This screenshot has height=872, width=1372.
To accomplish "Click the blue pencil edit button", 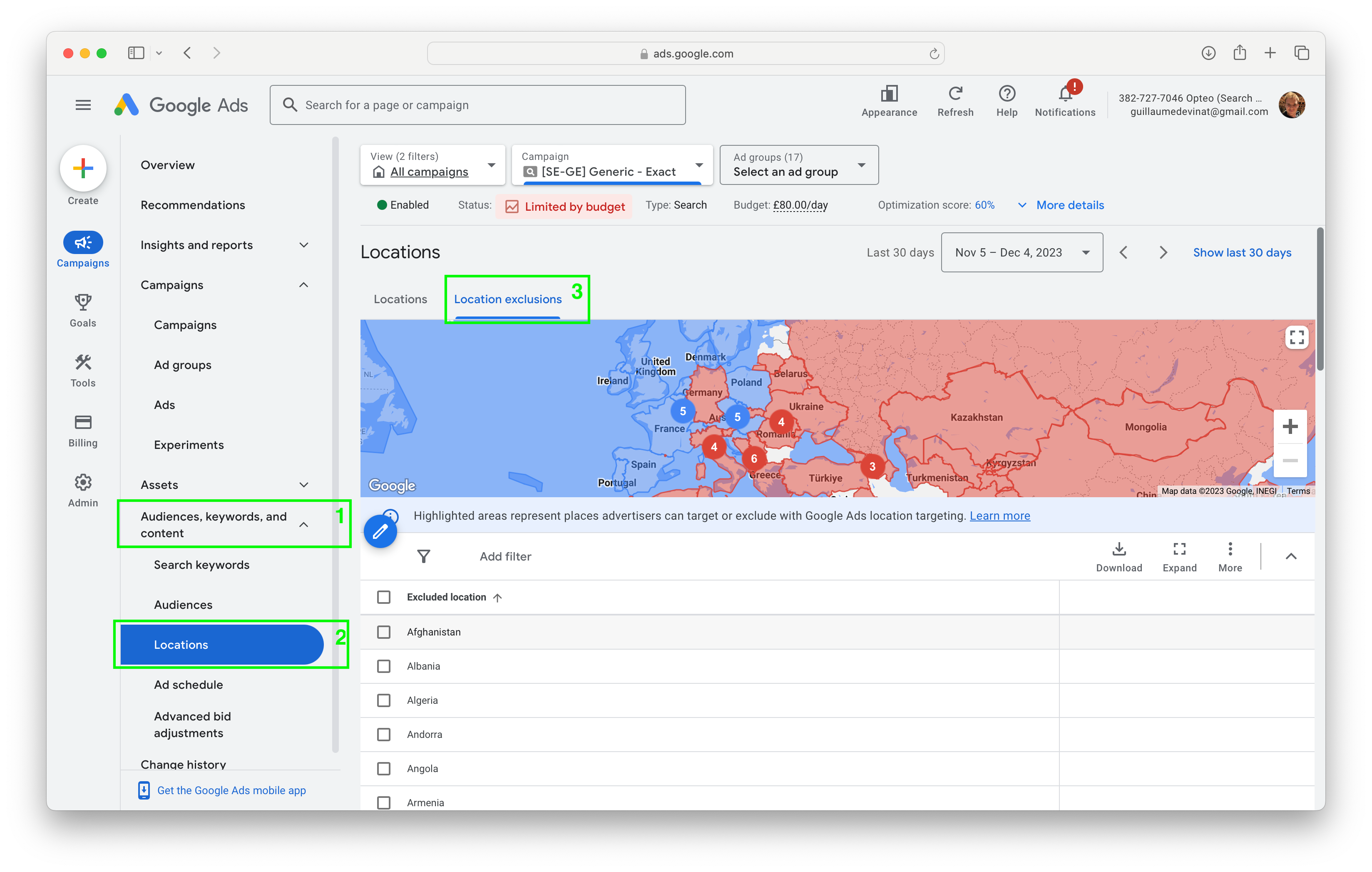I will point(380,532).
